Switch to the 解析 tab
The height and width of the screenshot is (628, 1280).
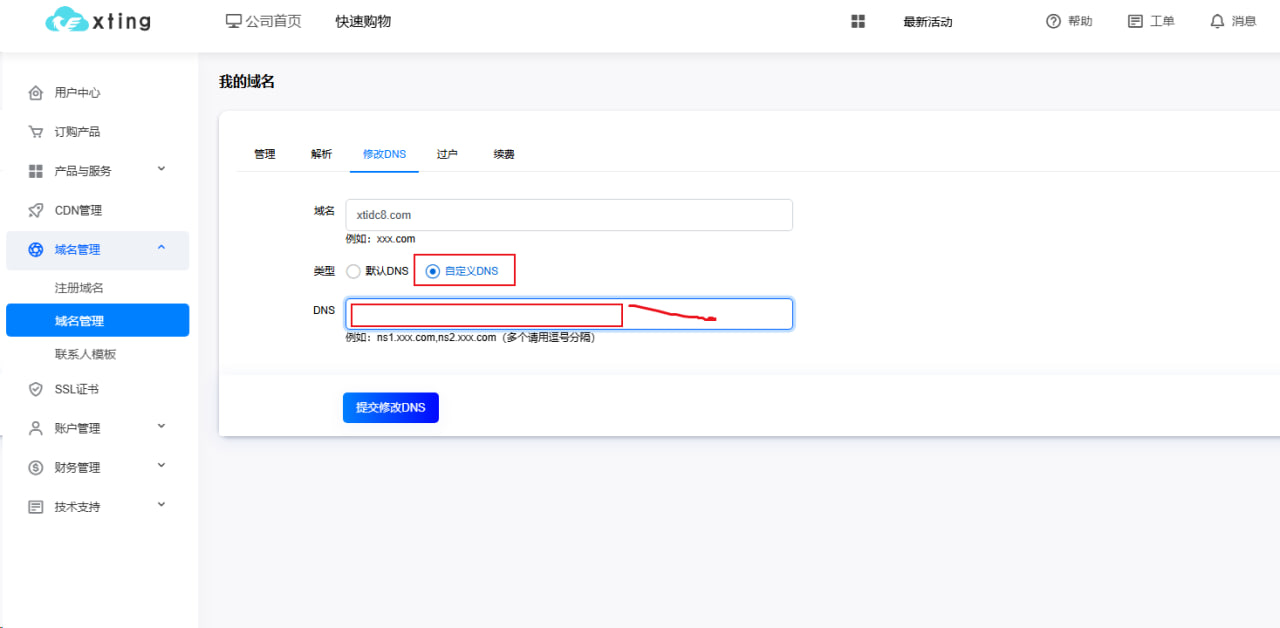click(x=321, y=154)
